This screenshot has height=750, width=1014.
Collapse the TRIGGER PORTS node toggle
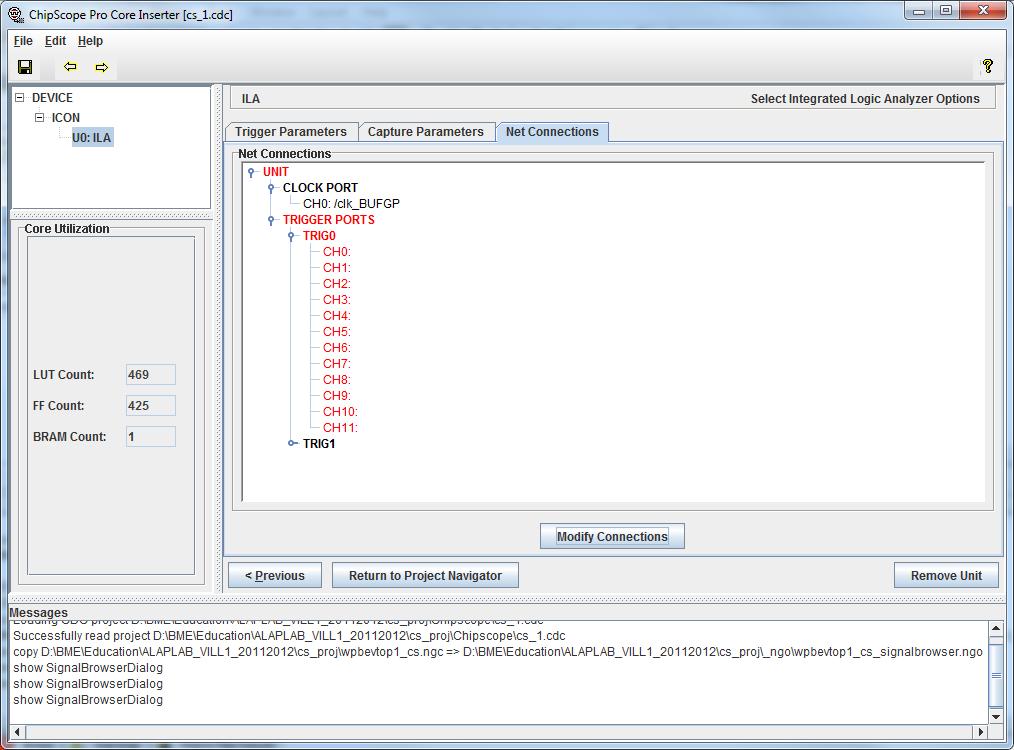click(x=271, y=220)
